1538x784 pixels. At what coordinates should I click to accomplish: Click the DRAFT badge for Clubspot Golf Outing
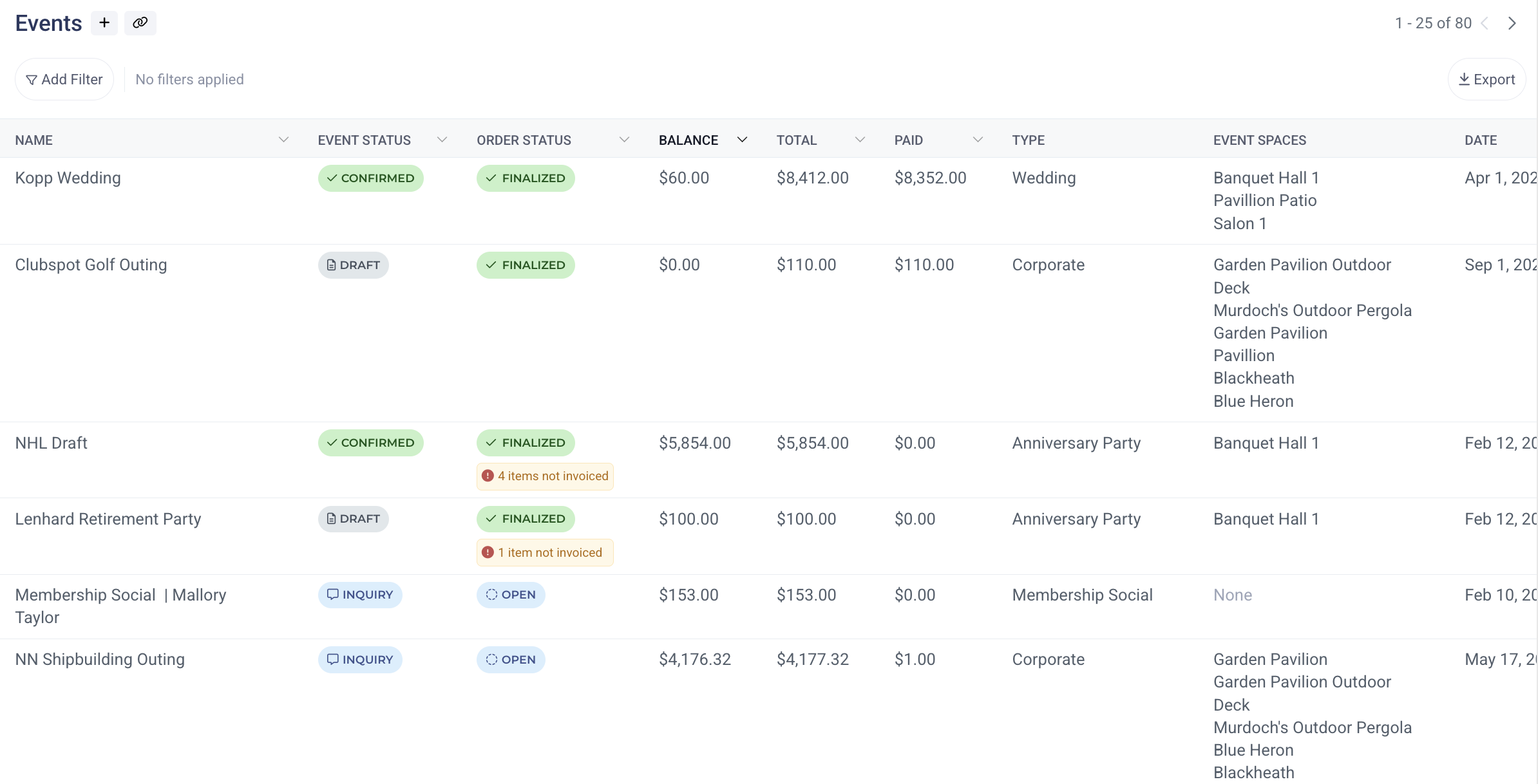pos(353,265)
